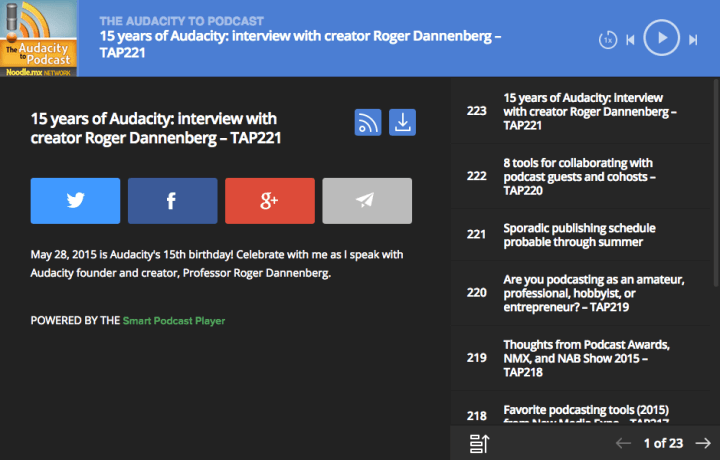The image size is (720, 460).
Task: Open the RSS feed subscribe icon
Action: coord(368,122)
